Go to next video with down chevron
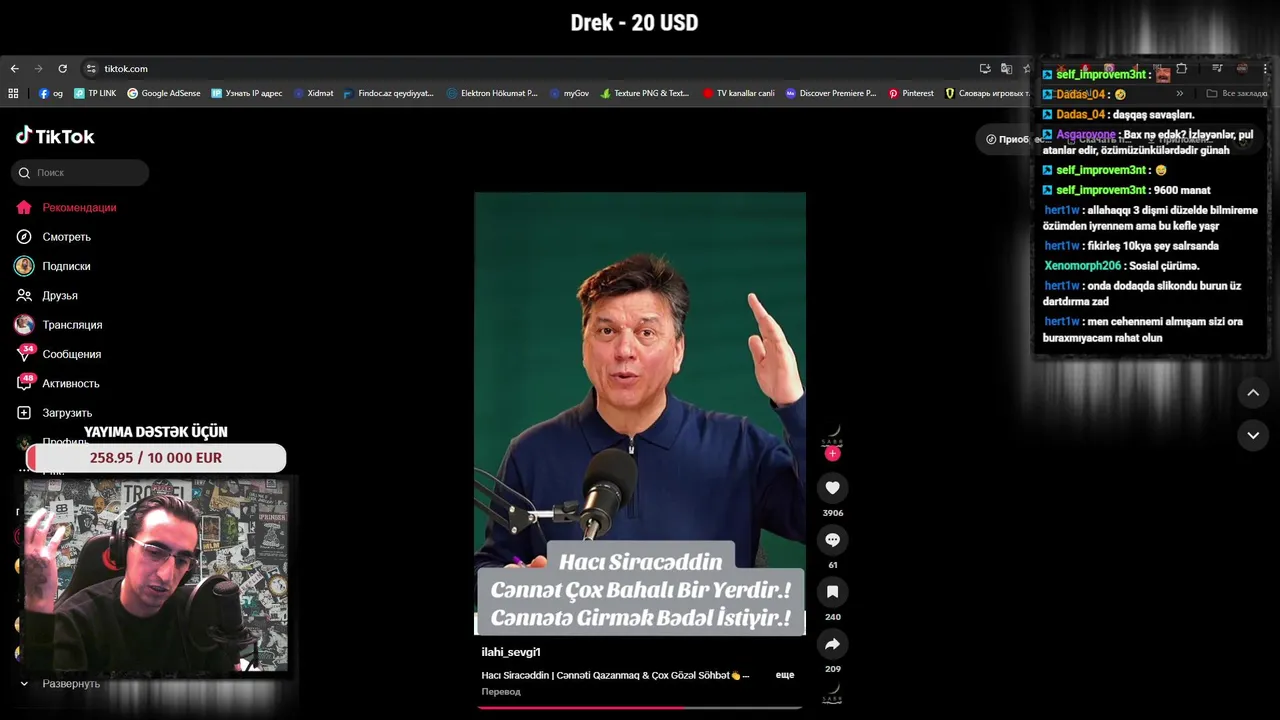1280x720 pixels. pos(1253,436)
